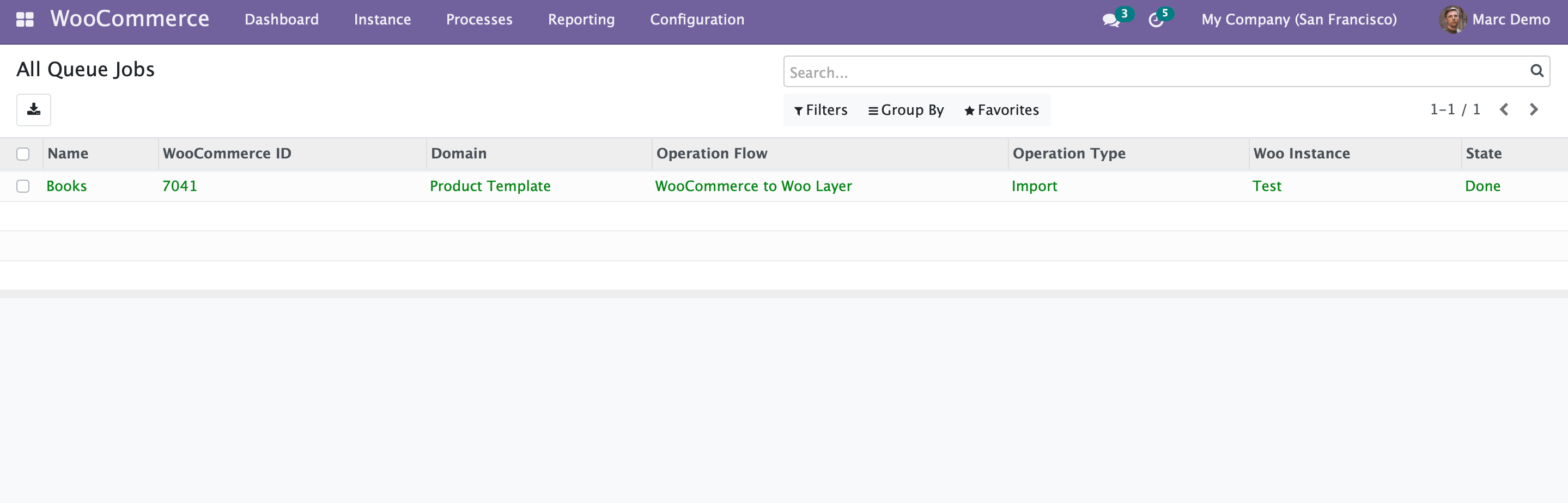
Task: Open the Books queue job record
Action: point(67,186)
